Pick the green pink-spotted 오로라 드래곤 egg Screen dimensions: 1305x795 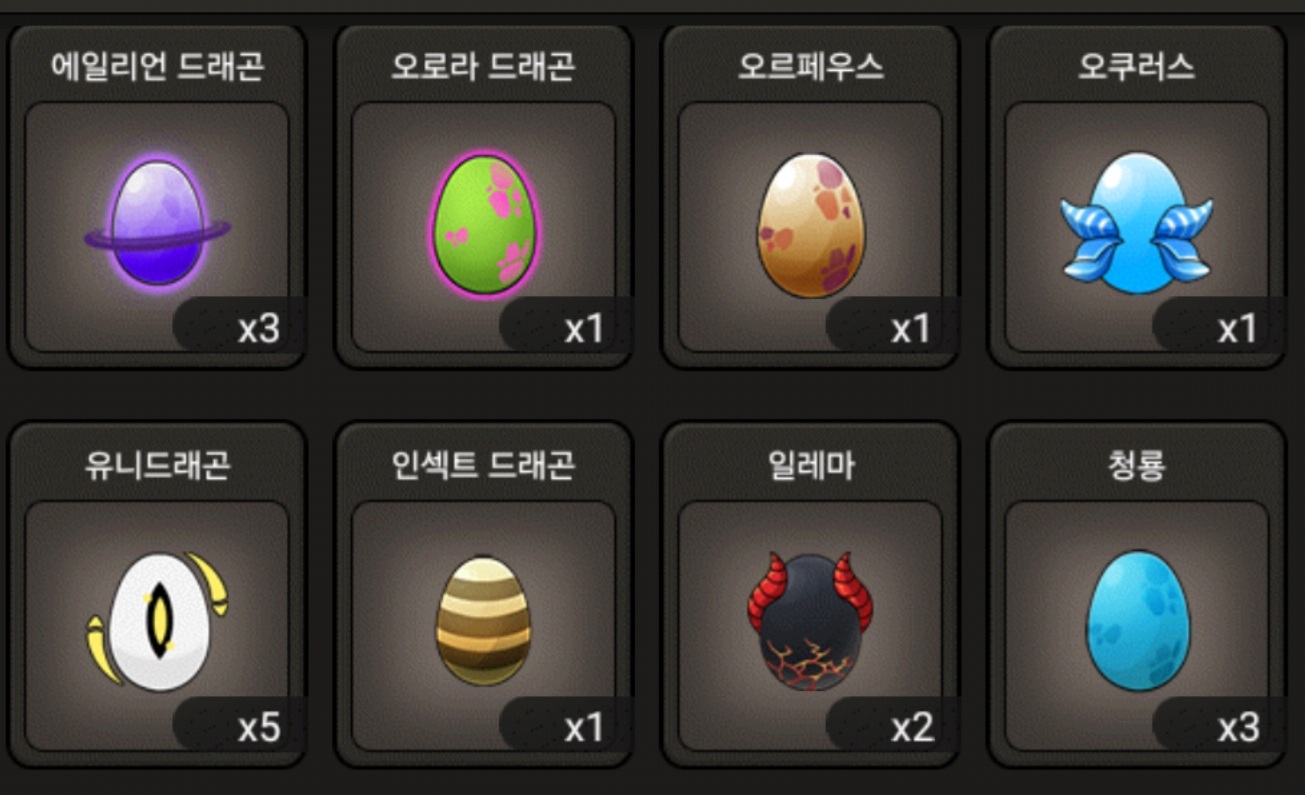click(484, 224)
